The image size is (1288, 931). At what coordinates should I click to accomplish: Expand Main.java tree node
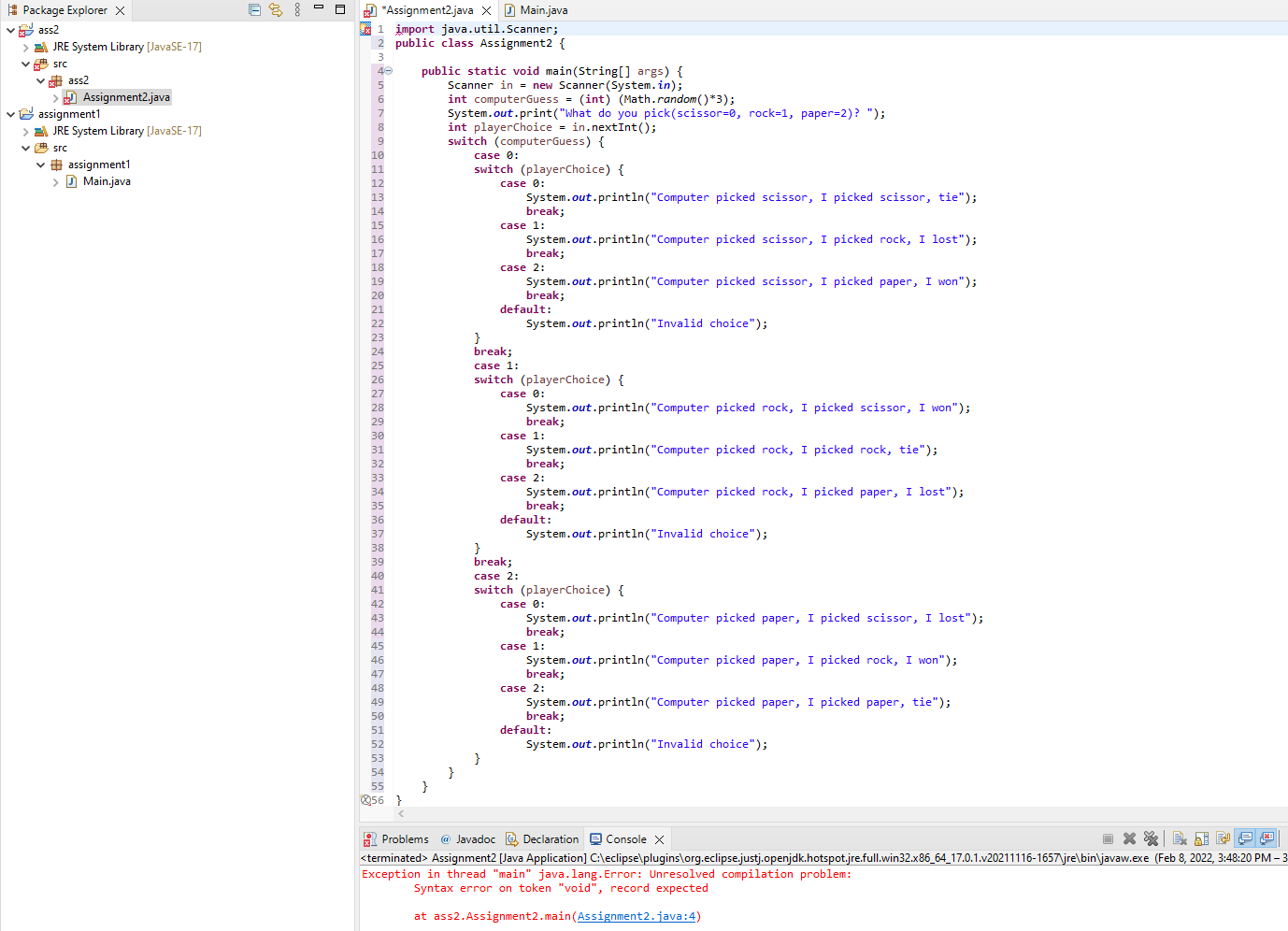pos(55,181)
